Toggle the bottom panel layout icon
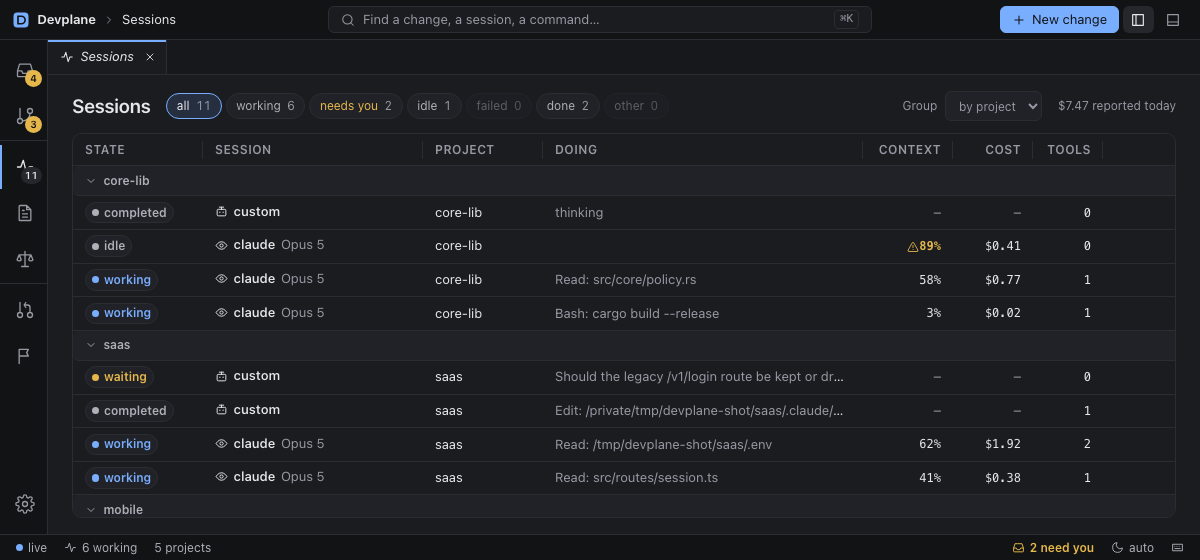Screen dimensions: 1200x560 [1174, 19]
